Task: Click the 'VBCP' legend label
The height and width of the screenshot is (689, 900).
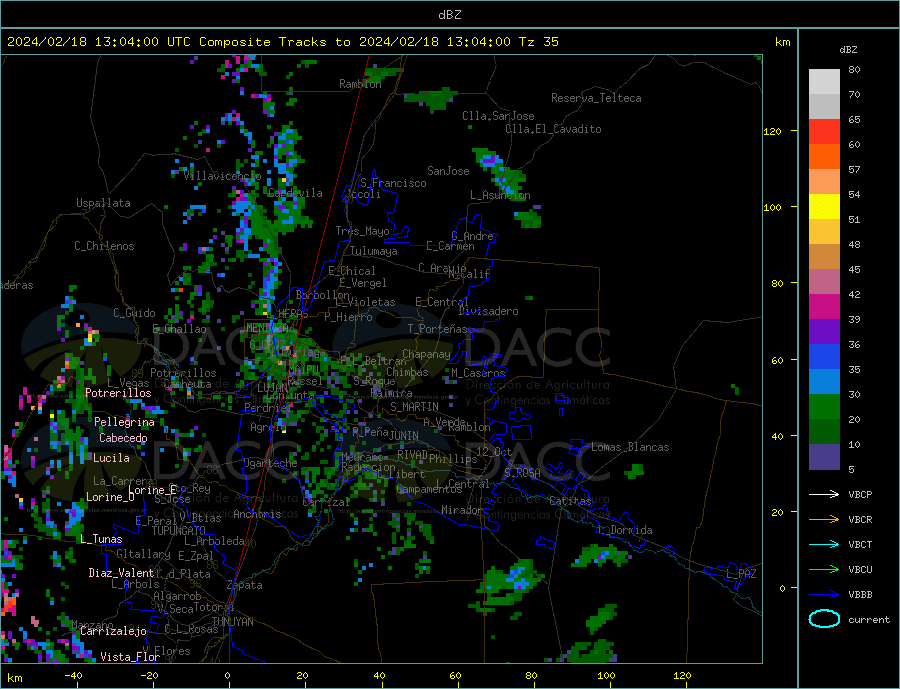Action: click(860, 494)
